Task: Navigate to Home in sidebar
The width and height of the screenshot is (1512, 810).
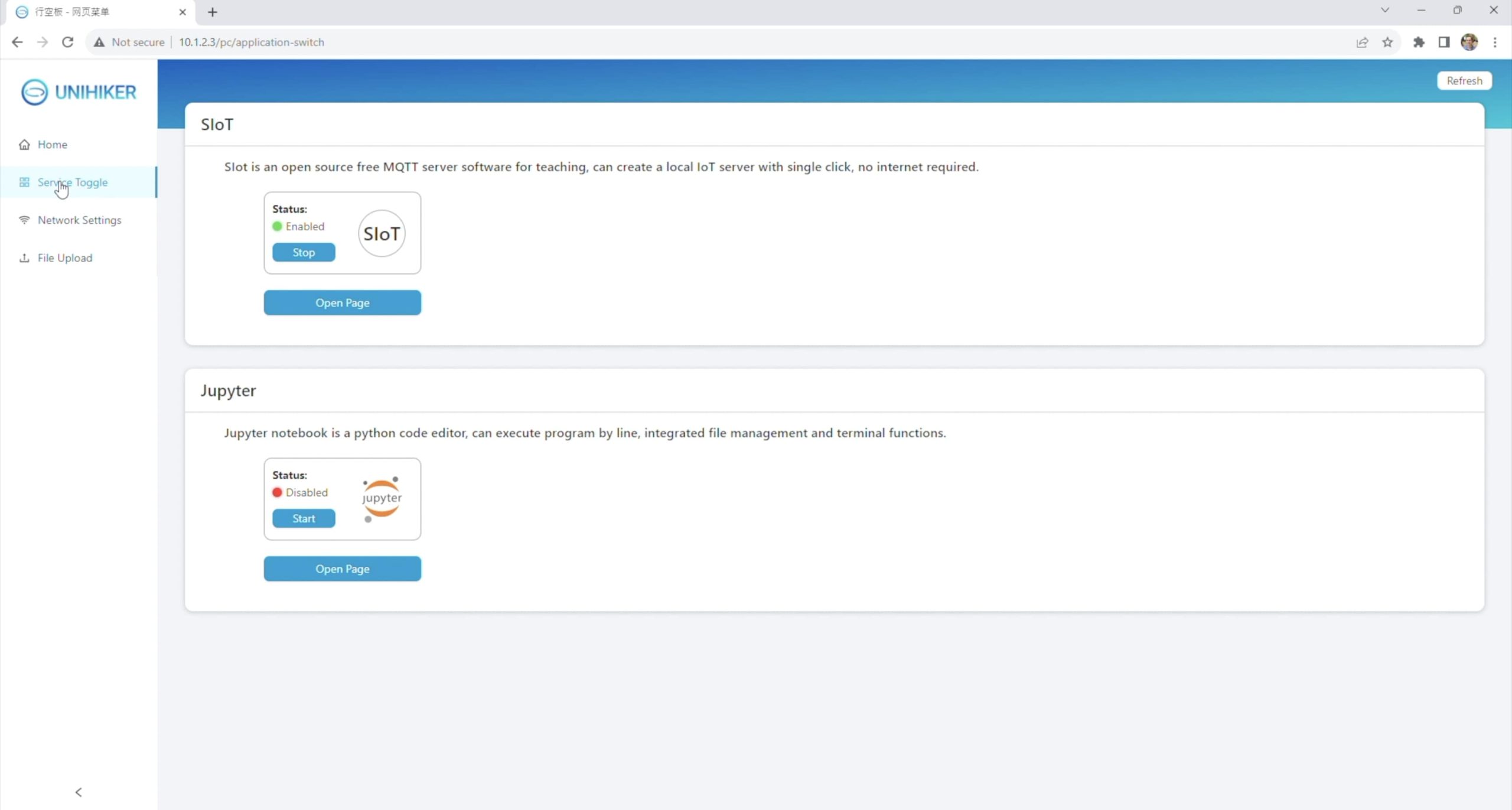Action: click(x=52, y=145)
